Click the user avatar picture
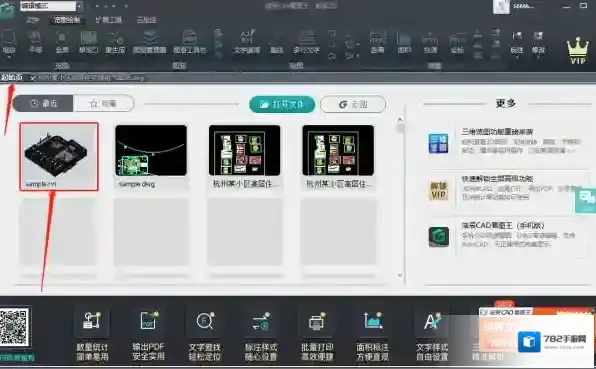This screenshot has width=596, height=369. click(501, 6)
